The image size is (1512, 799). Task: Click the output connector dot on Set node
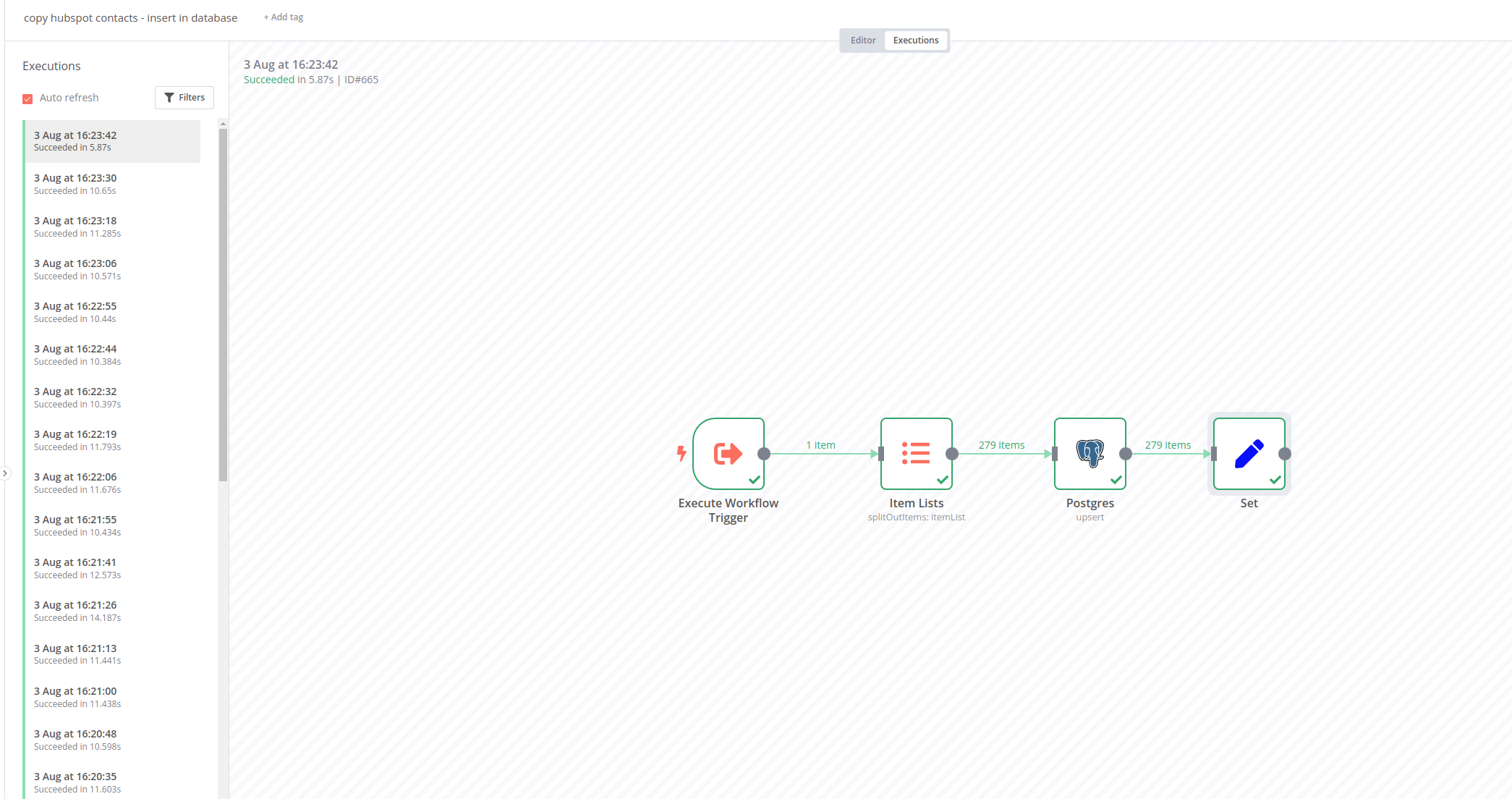pos(1285,454)
